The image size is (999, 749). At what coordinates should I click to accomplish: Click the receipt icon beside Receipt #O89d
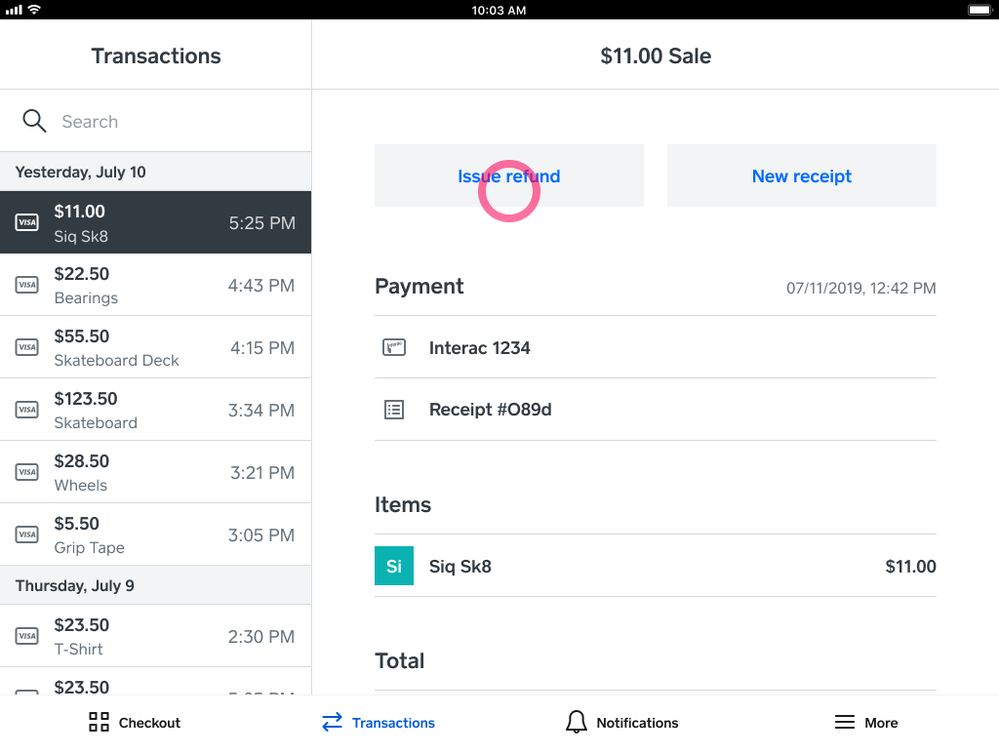tap(394, 410)
